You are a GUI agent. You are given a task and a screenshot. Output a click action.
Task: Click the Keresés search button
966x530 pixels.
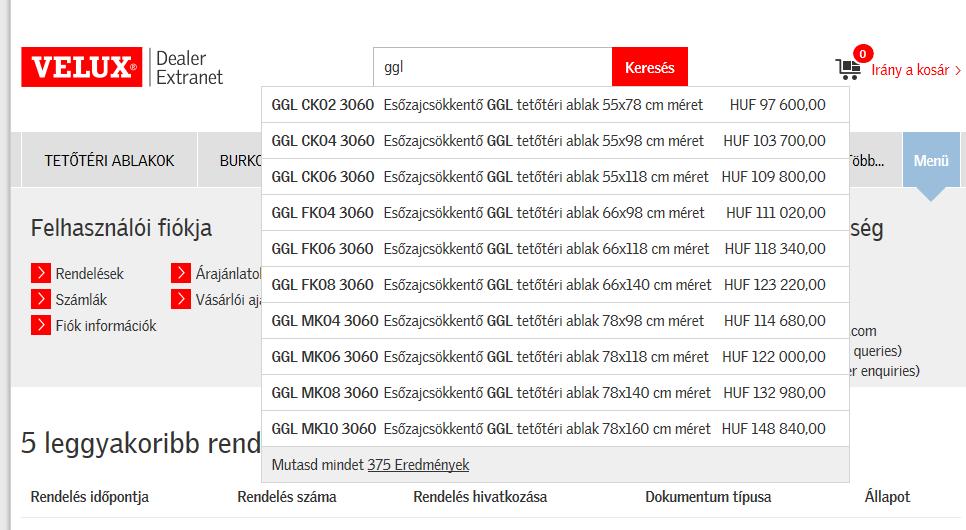(x=649, y=67)
